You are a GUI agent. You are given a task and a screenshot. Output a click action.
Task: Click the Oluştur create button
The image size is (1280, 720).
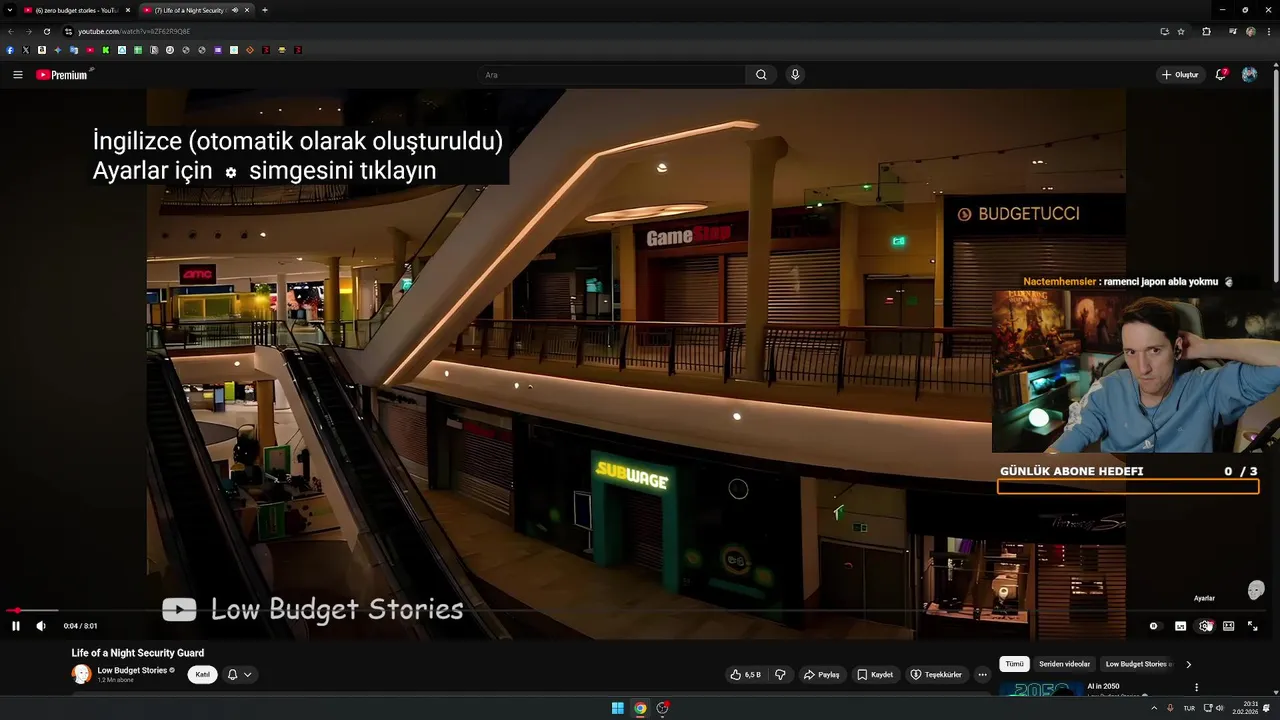pyautogui.click(x=1180, y=75)
